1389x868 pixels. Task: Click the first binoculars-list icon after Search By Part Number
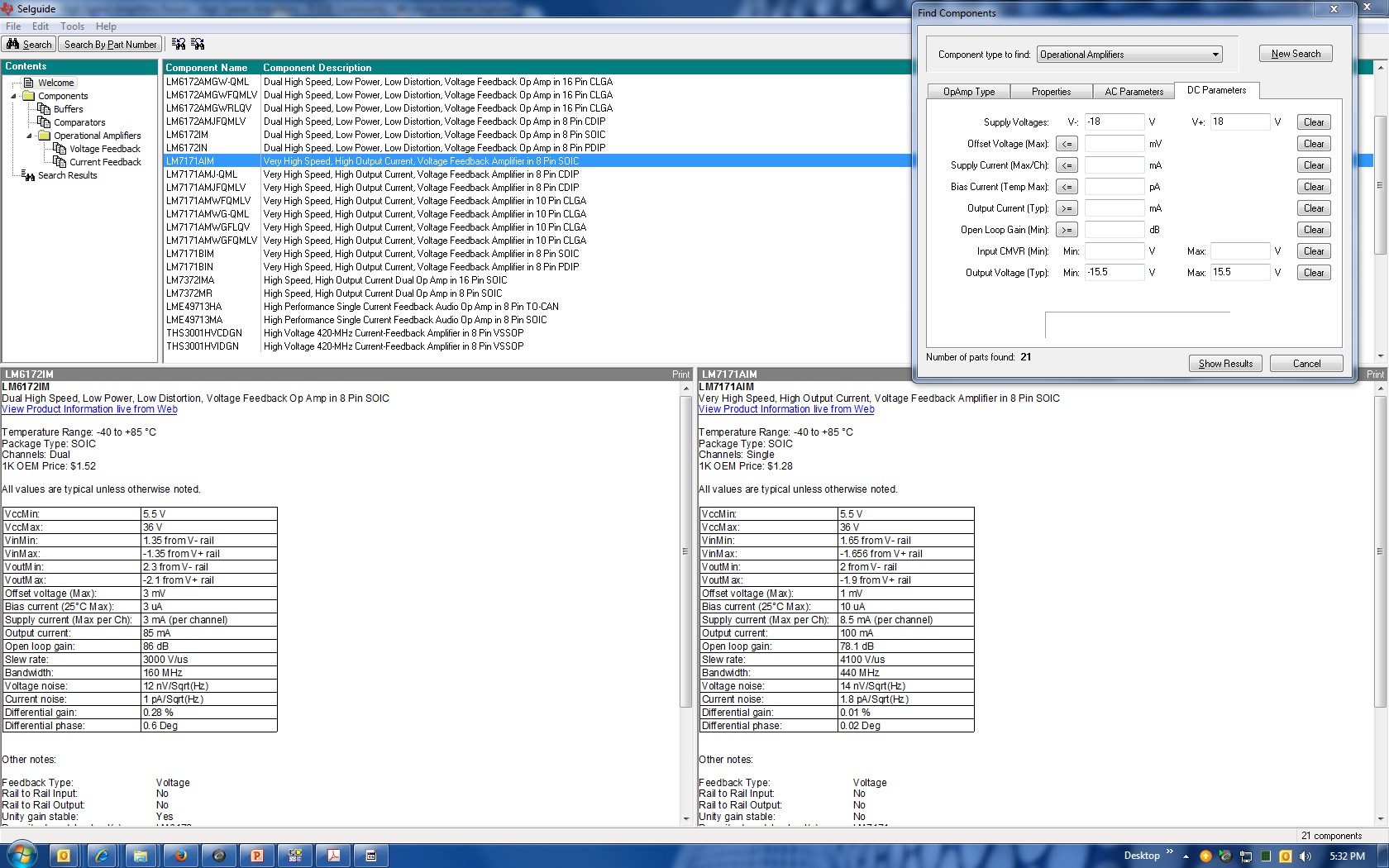pos(179,45)
